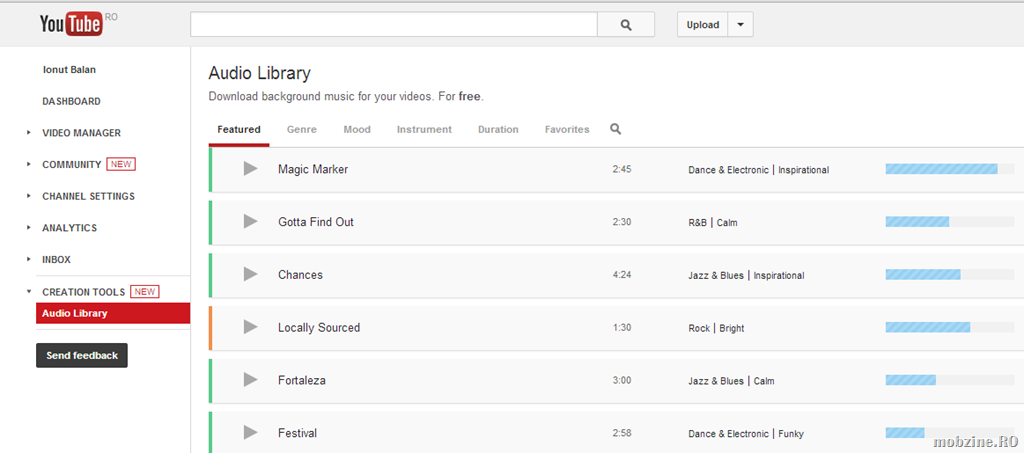
Task: Play the Locally Sourced track
Action: click(x=251, y=327)
